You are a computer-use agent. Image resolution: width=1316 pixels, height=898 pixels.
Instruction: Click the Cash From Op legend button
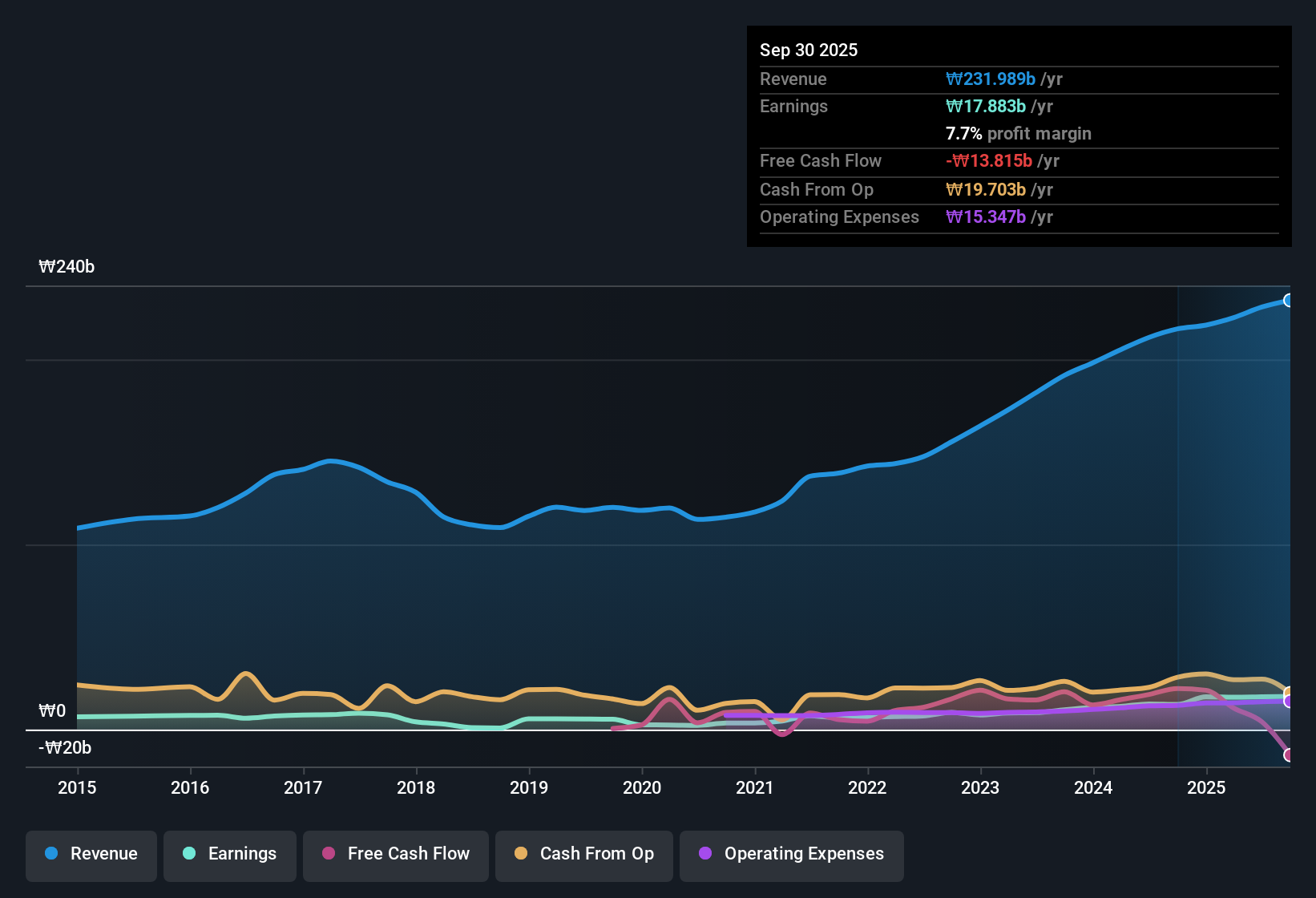(583, 855)
